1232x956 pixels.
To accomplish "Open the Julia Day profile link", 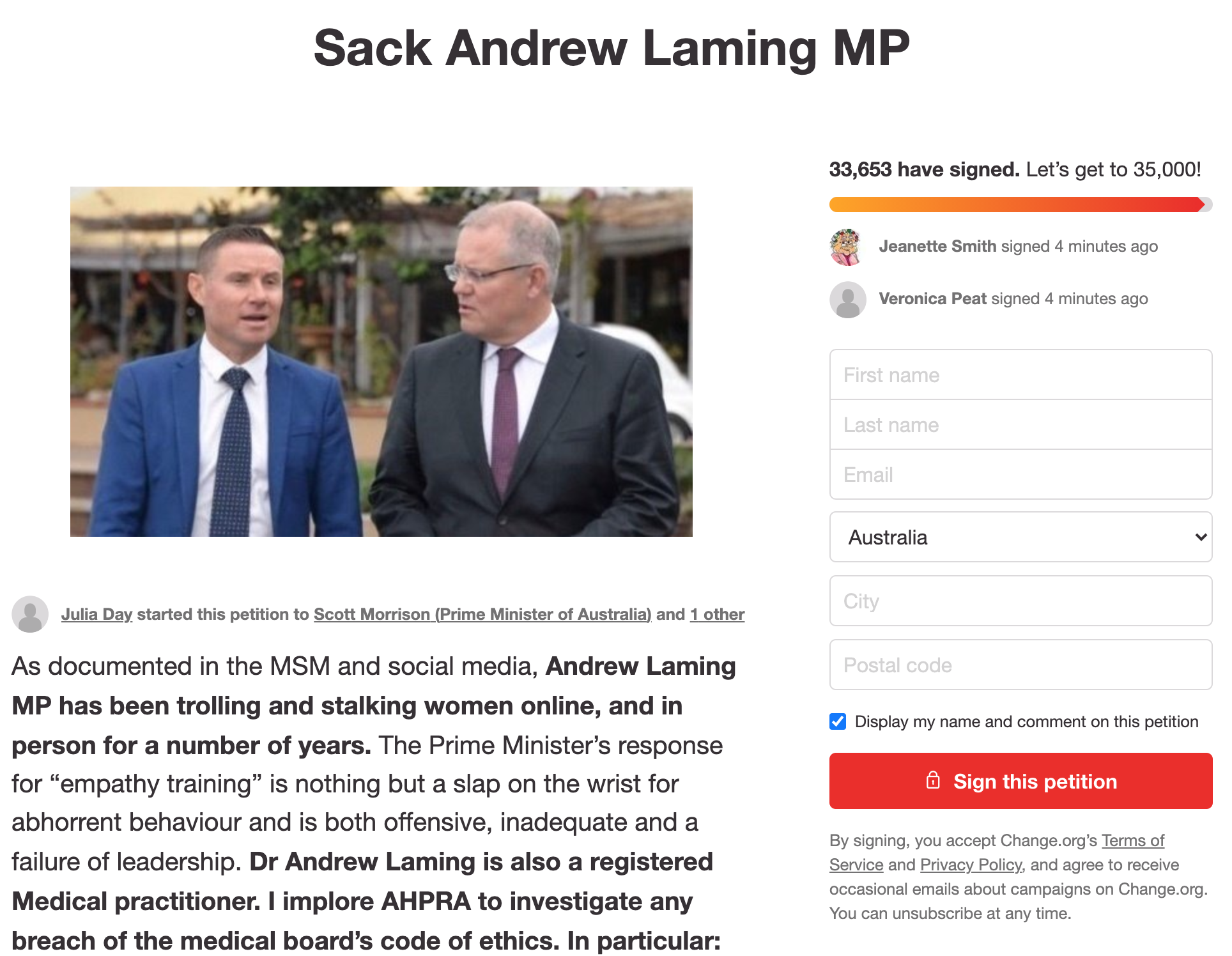I will [x=96, y=614].
